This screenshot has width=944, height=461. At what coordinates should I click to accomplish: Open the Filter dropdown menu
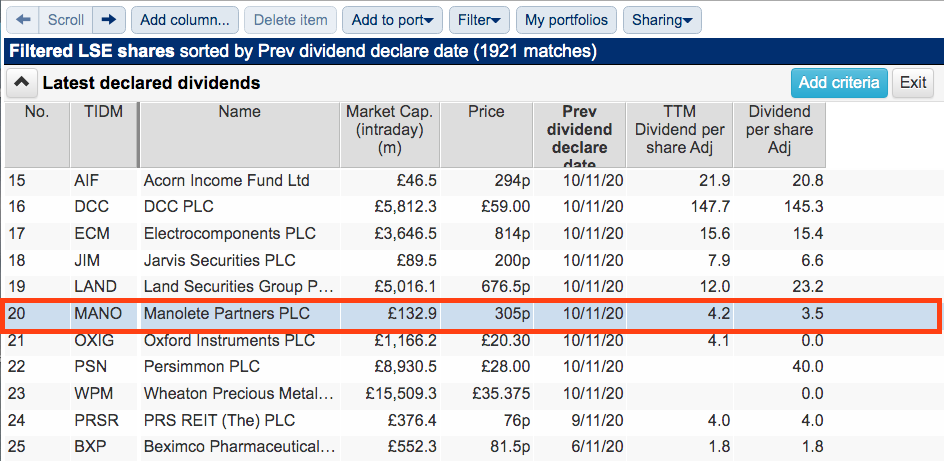click(479, 20)
